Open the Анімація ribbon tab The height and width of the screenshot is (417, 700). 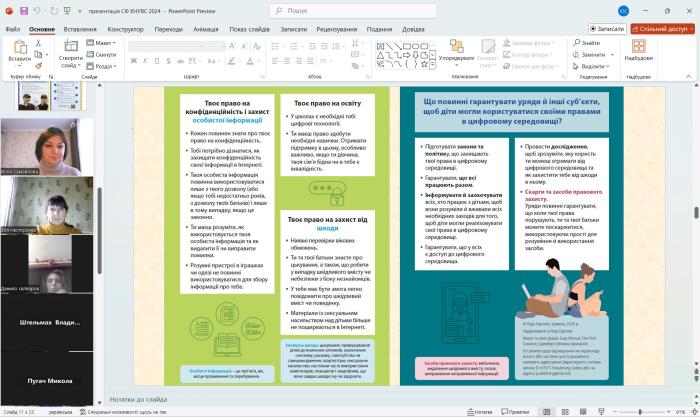click(205, 29)
